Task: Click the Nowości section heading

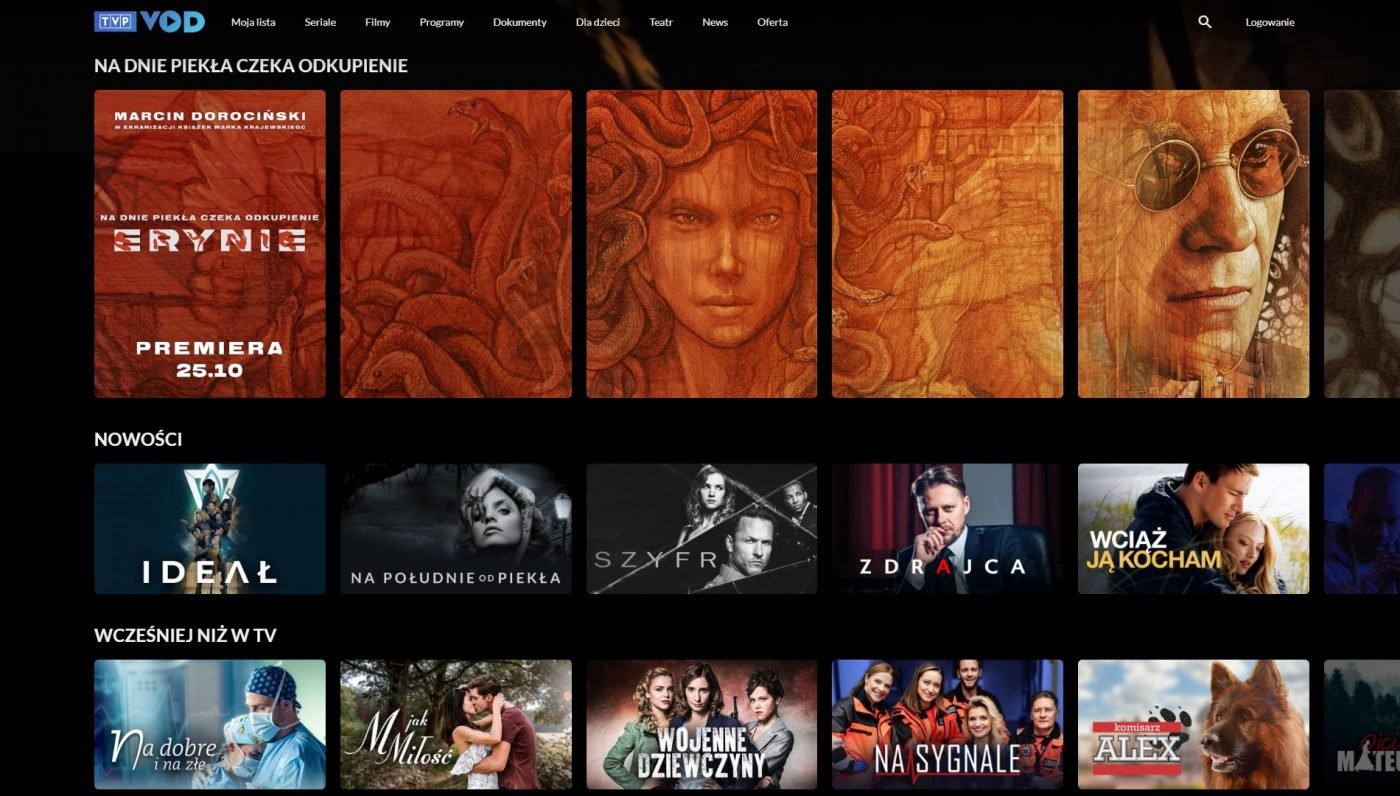Action: tap(138, 439)
